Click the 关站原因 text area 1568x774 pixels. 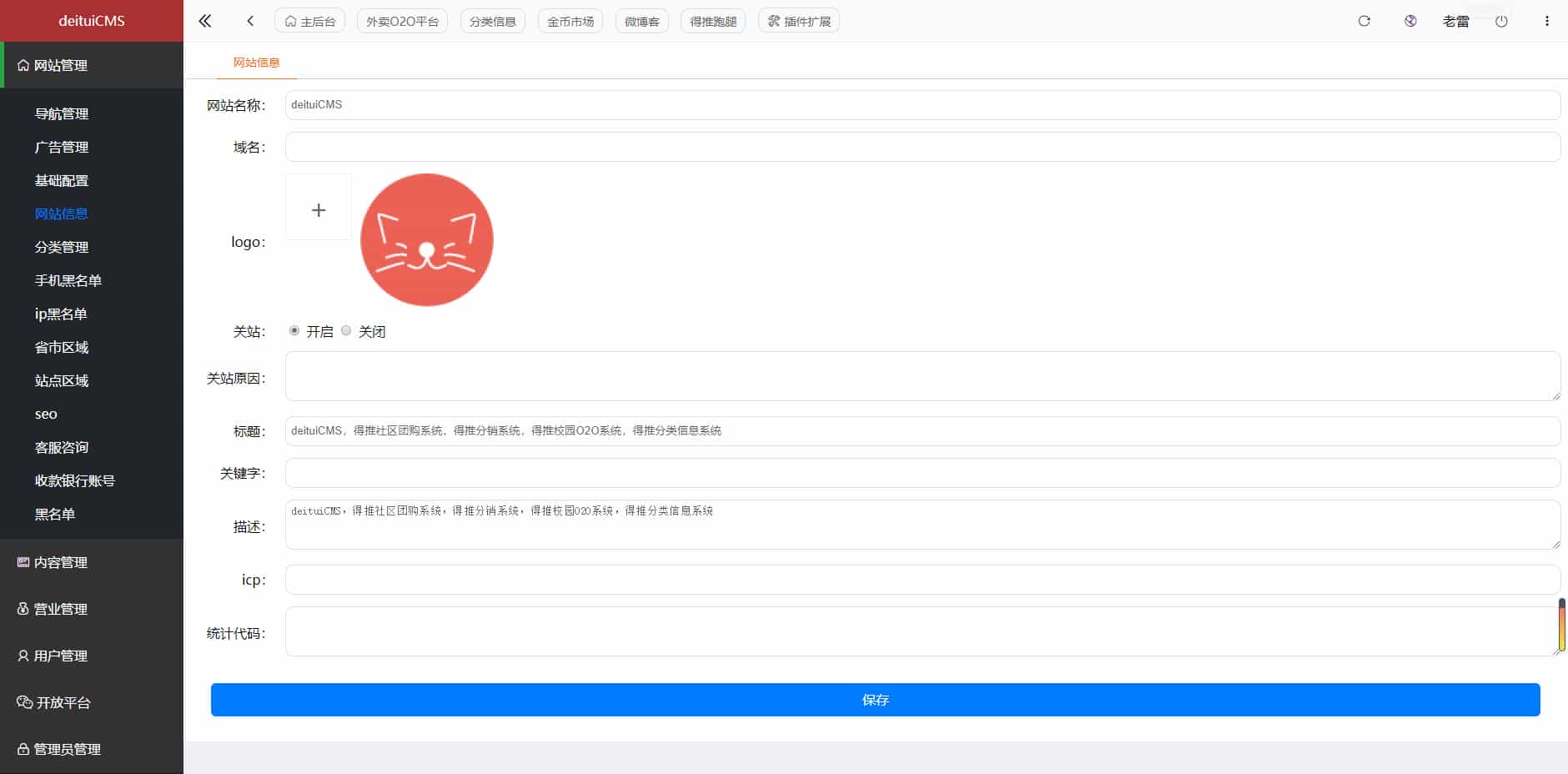[922, 376]
